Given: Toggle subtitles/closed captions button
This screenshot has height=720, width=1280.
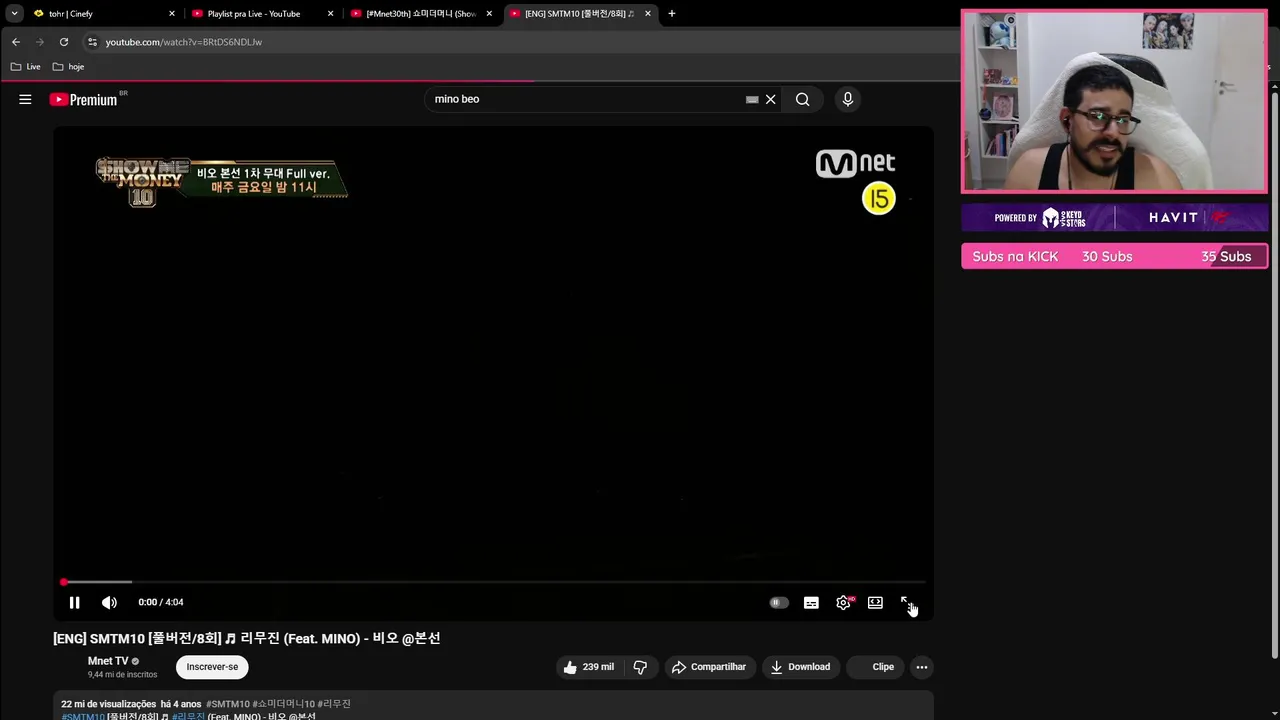Looking at the screenshot, I should (811, 602).
